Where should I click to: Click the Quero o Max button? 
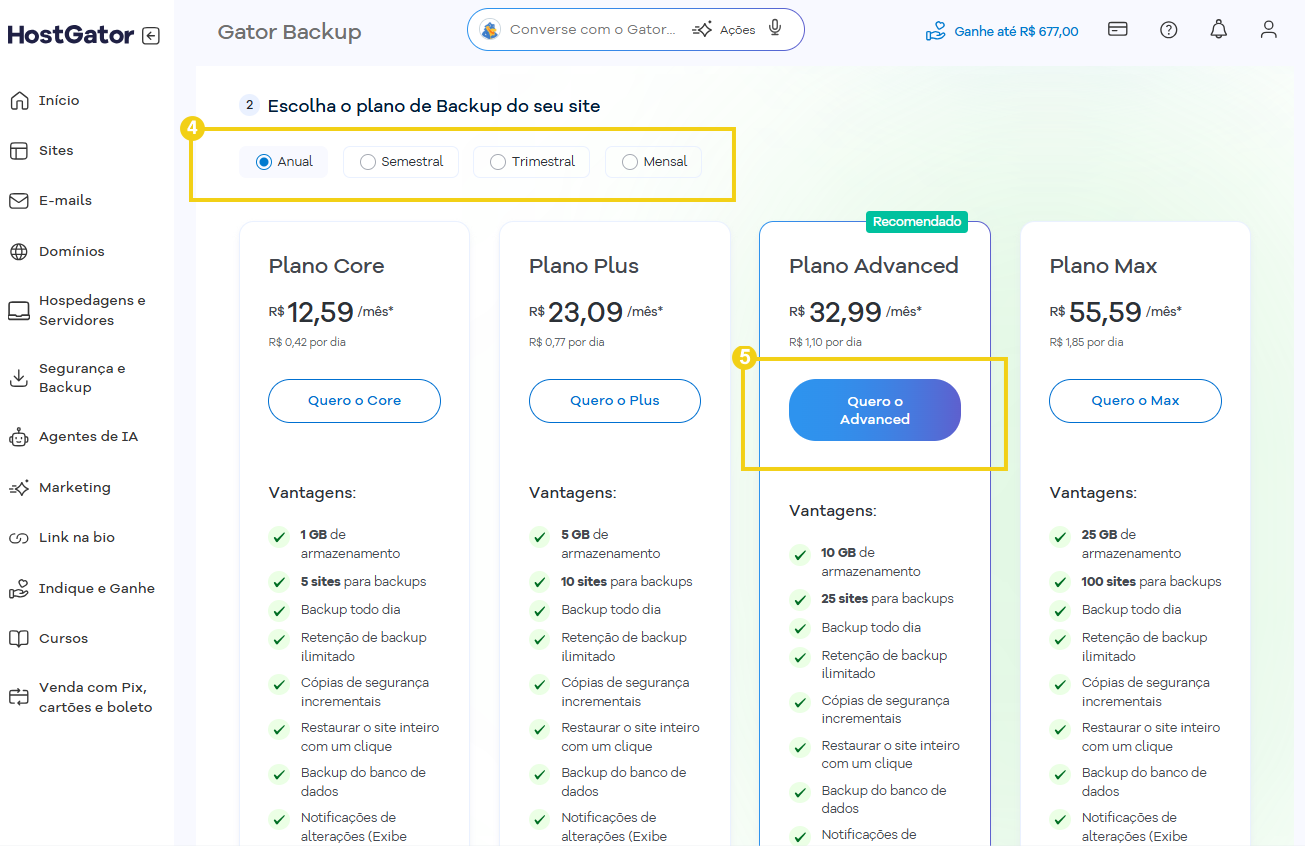(x=1135, y=401)
